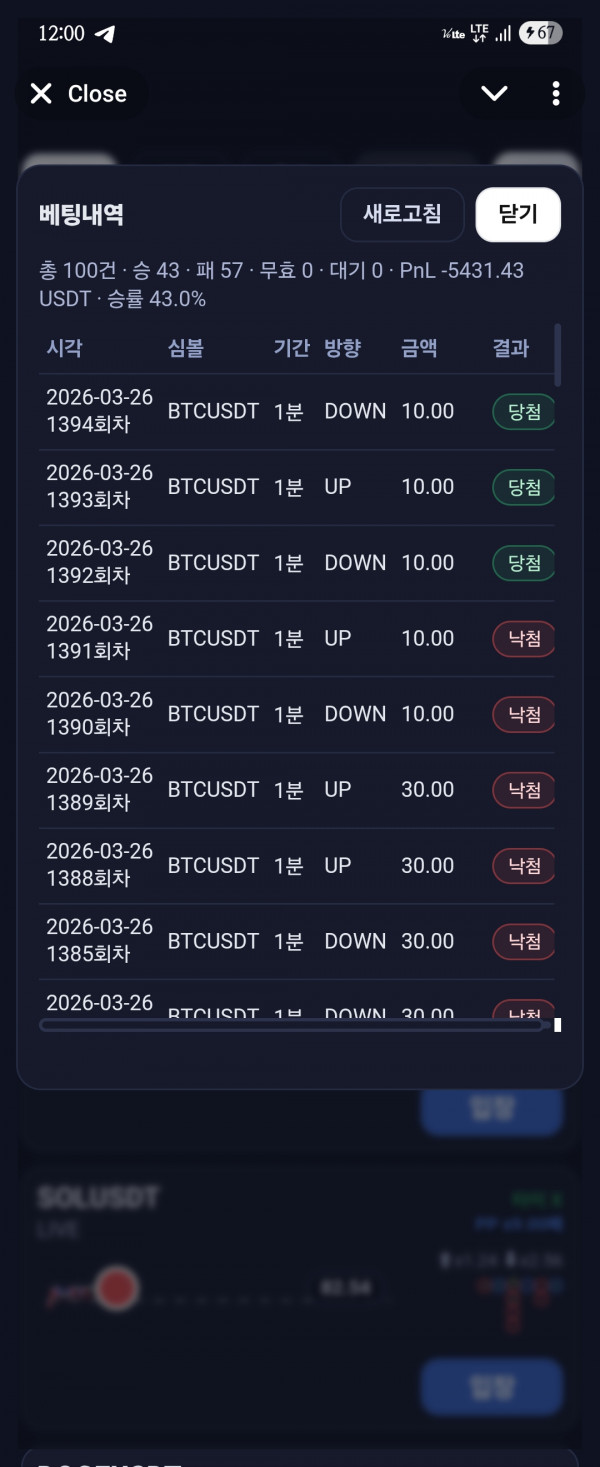Click the 베팅내역 panel title

81,215
